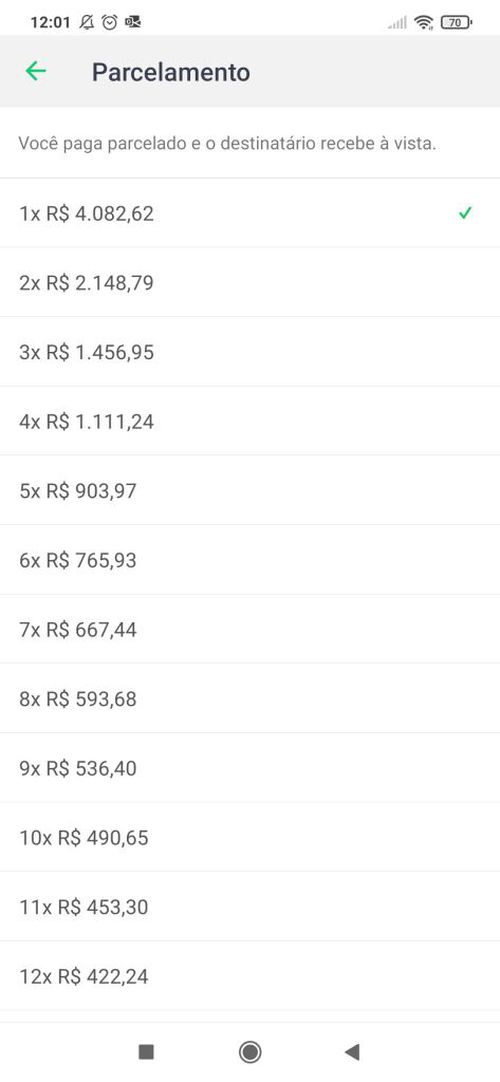Tap the muted bell status icon

pos(86,22)
